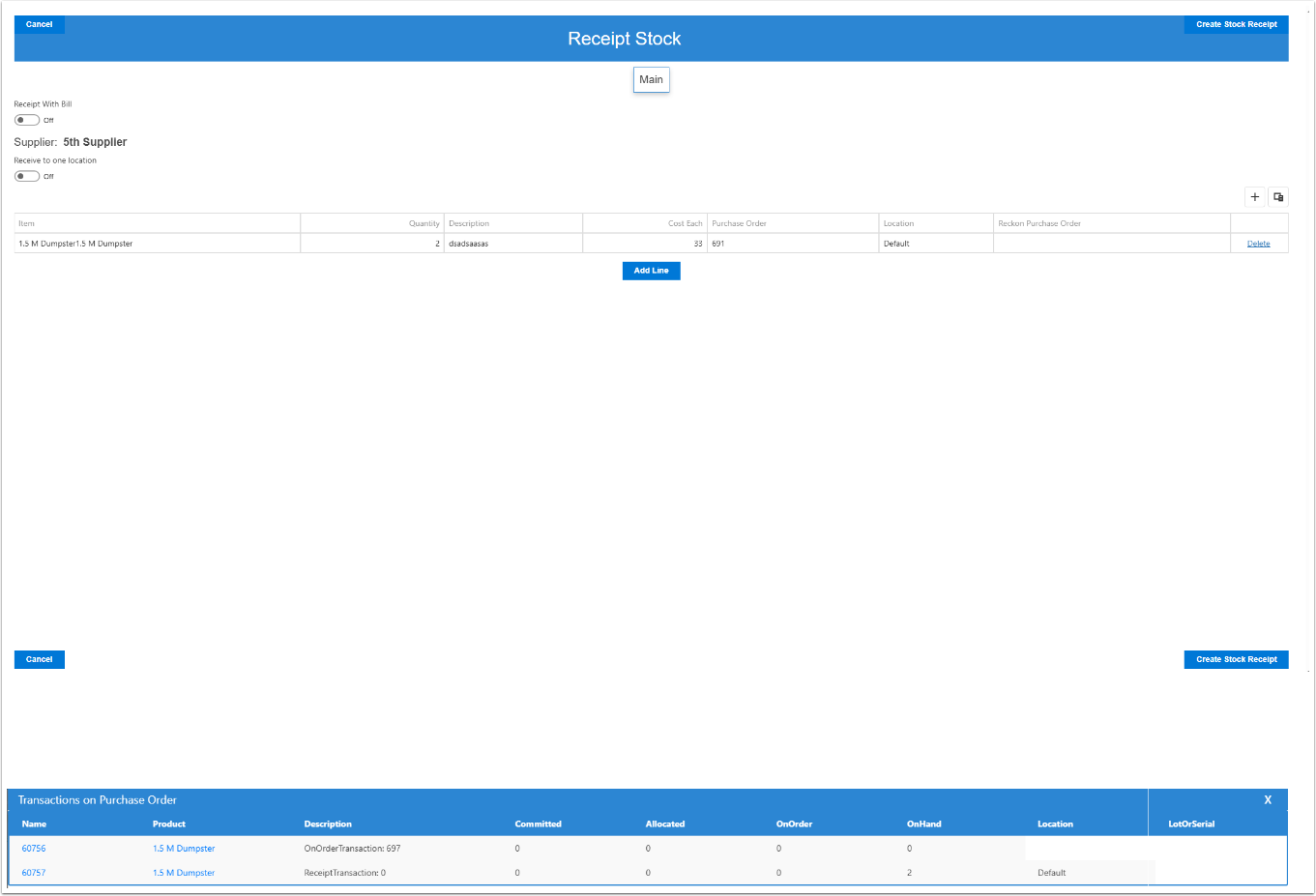Viewport: 1316px width, 896px height.
Task: Toggle the Receive to one location switch
Action: pos(27,177)
